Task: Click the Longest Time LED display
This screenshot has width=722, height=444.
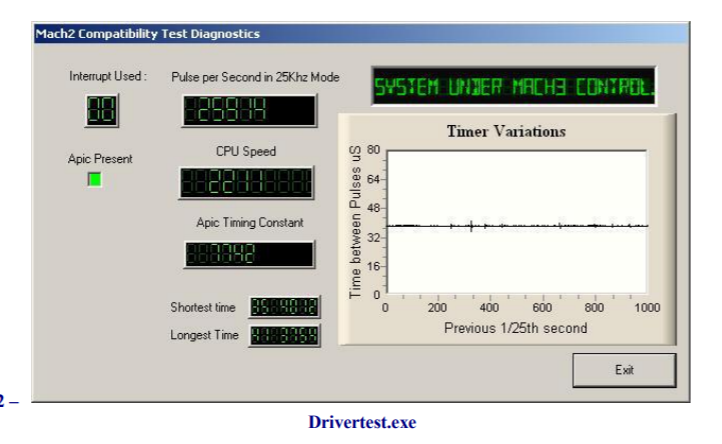Action: coord(284,335)
